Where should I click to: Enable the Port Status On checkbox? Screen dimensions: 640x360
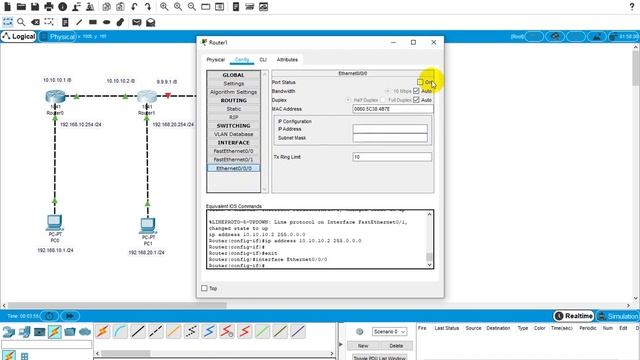pos(420,82)
